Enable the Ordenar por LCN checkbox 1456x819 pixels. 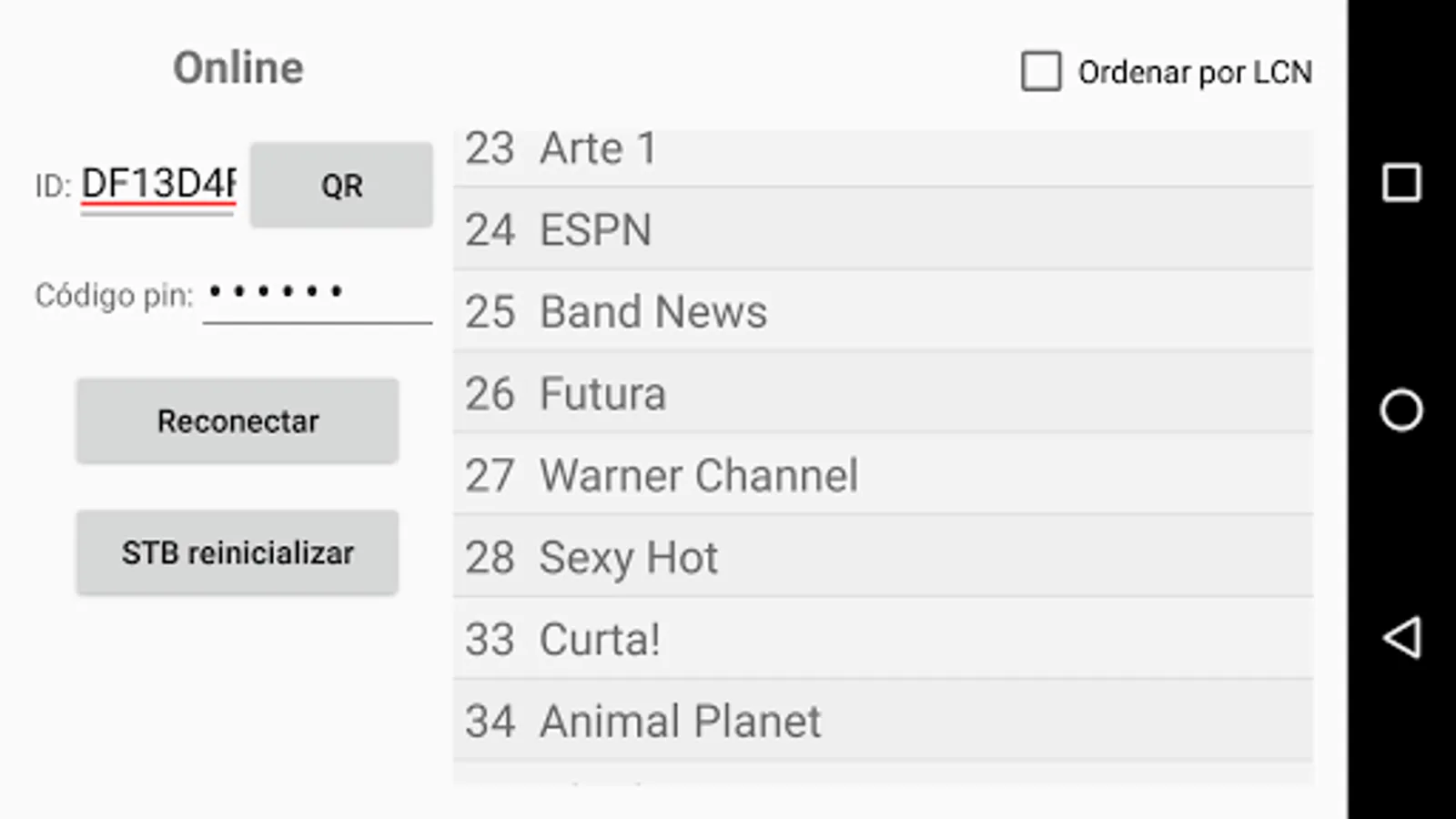(x=1041, y=71)
